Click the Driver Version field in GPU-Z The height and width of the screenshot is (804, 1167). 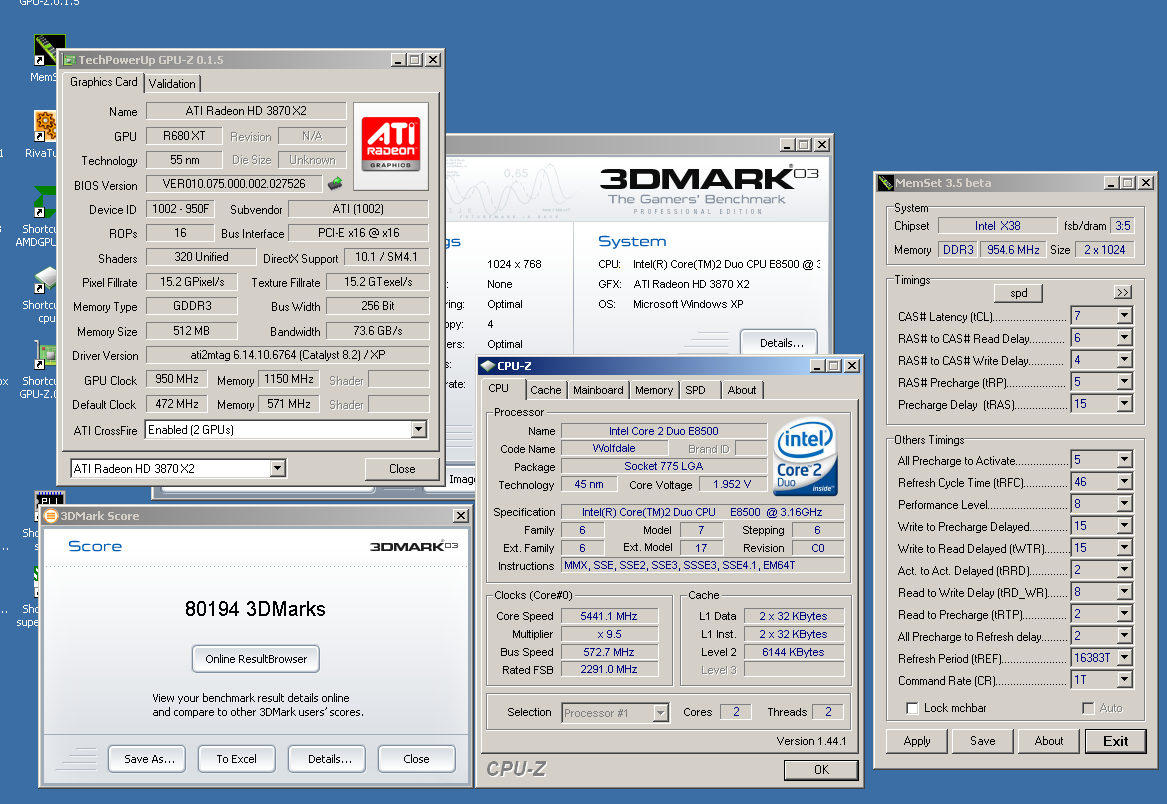(287, 355)
